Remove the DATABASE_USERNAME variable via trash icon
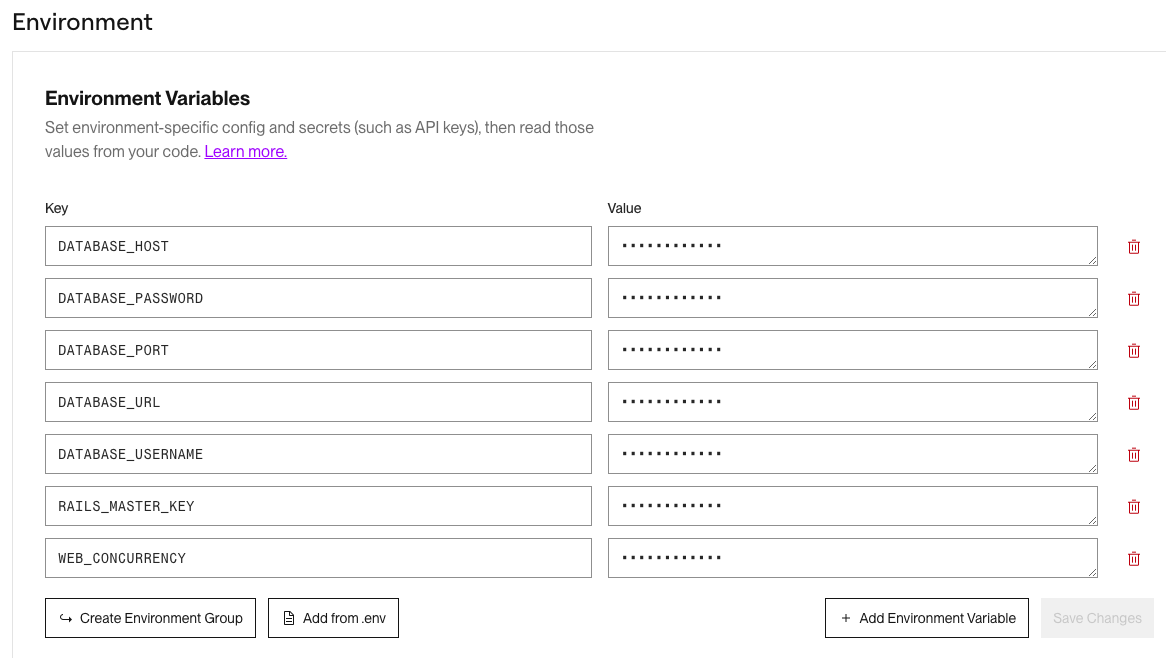1166x658 pixels. point(1134,455)
